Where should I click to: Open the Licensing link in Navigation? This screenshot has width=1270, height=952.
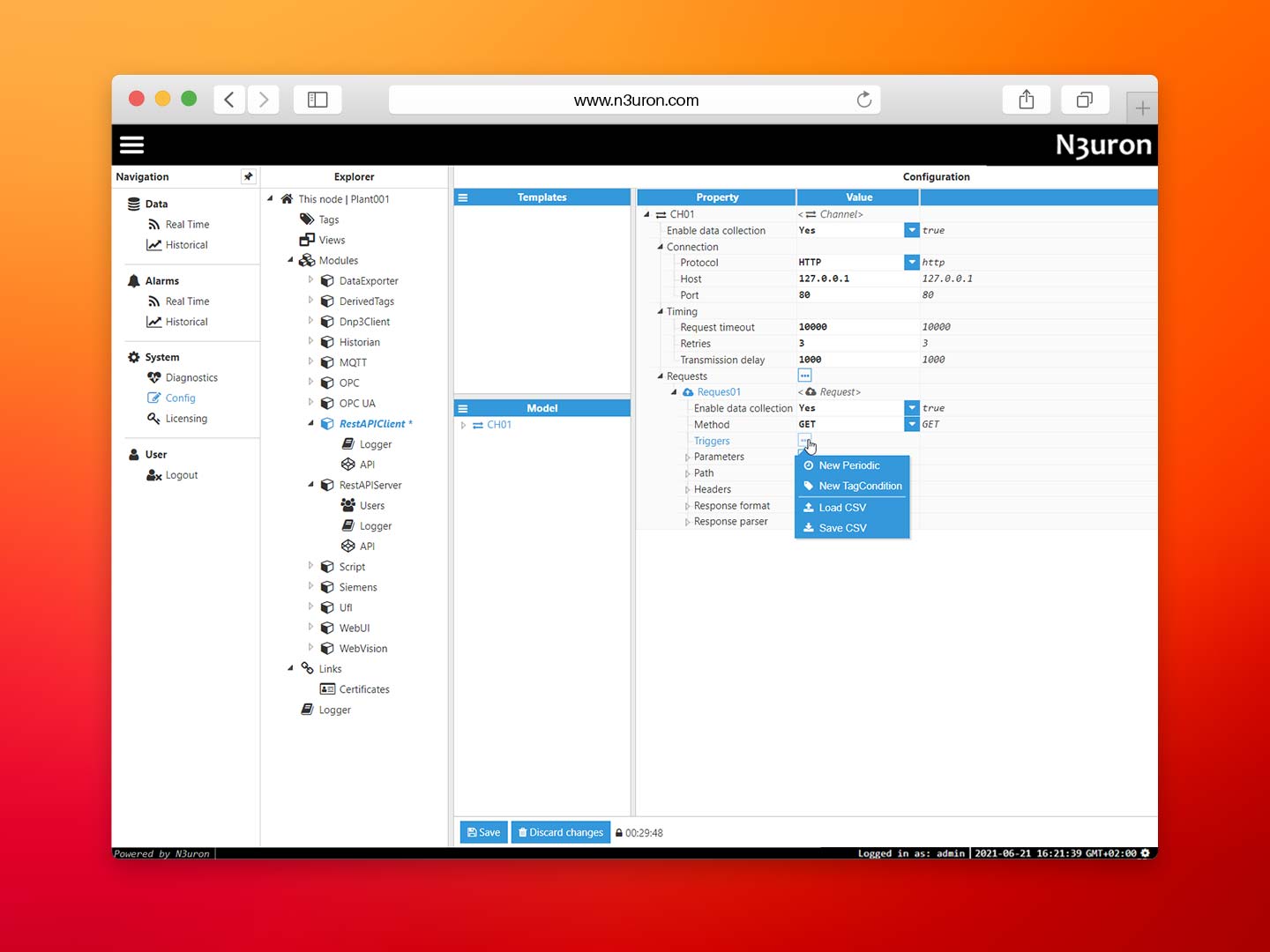click(x=186, y=418)
